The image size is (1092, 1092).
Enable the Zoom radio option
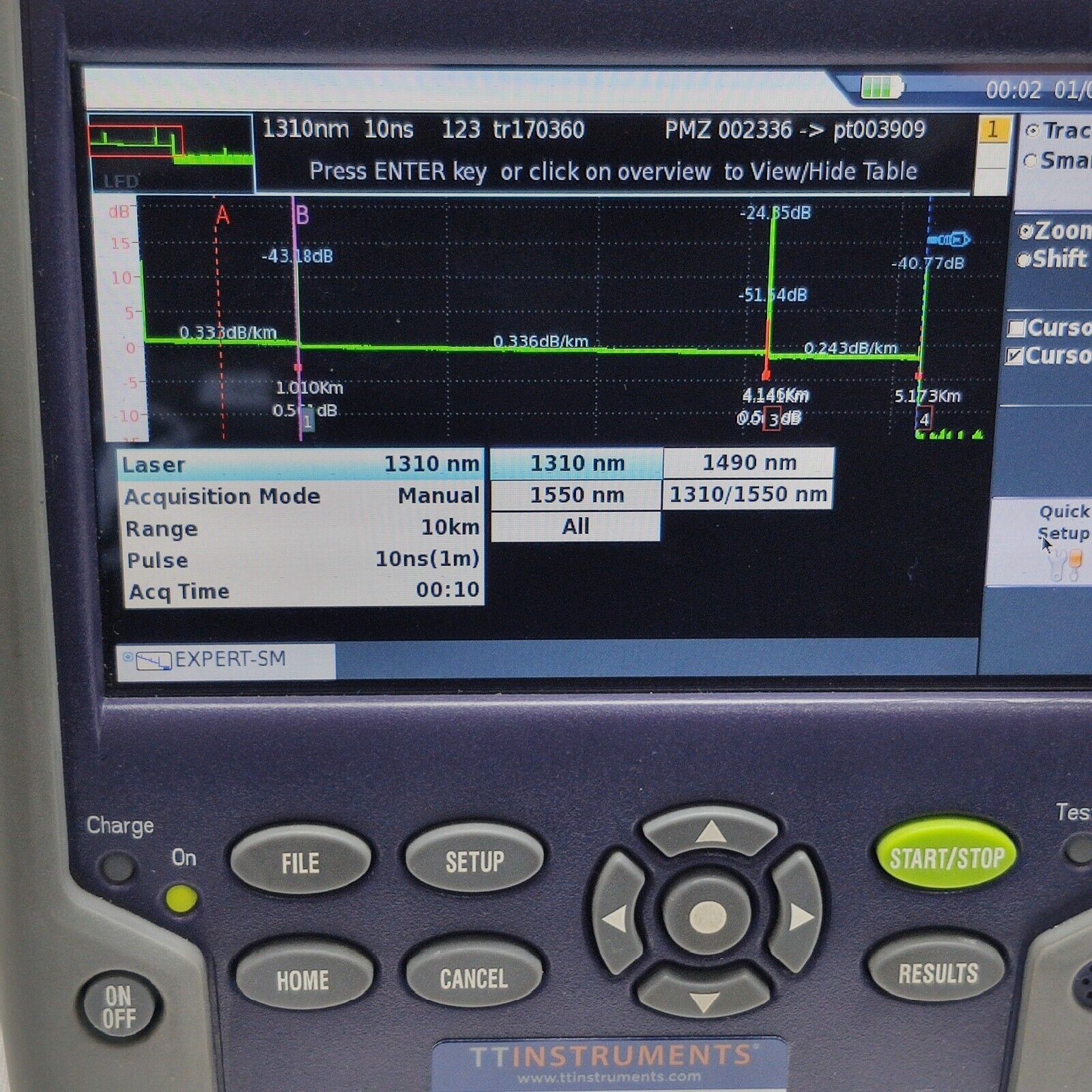(1026, 231)
